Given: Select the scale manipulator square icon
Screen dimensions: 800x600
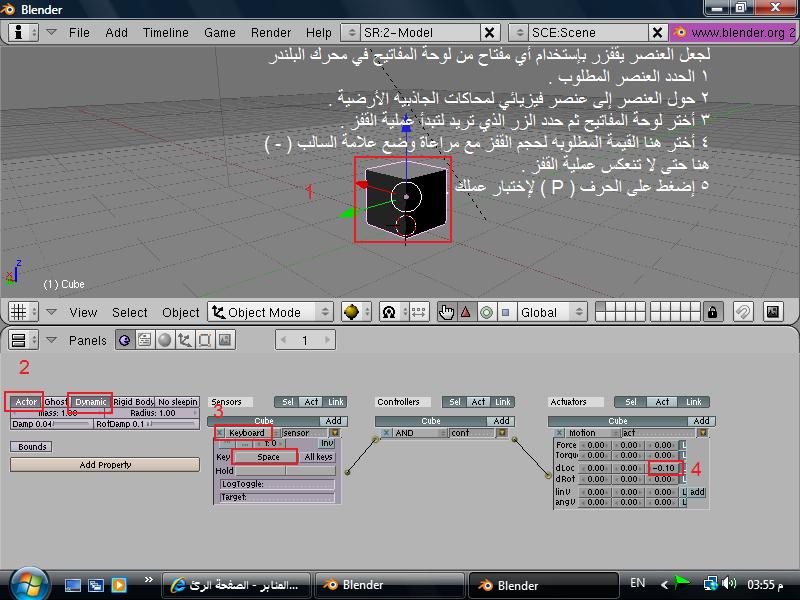Looking at the screenshot, I should pyautogui.click(x=506, y=312).
